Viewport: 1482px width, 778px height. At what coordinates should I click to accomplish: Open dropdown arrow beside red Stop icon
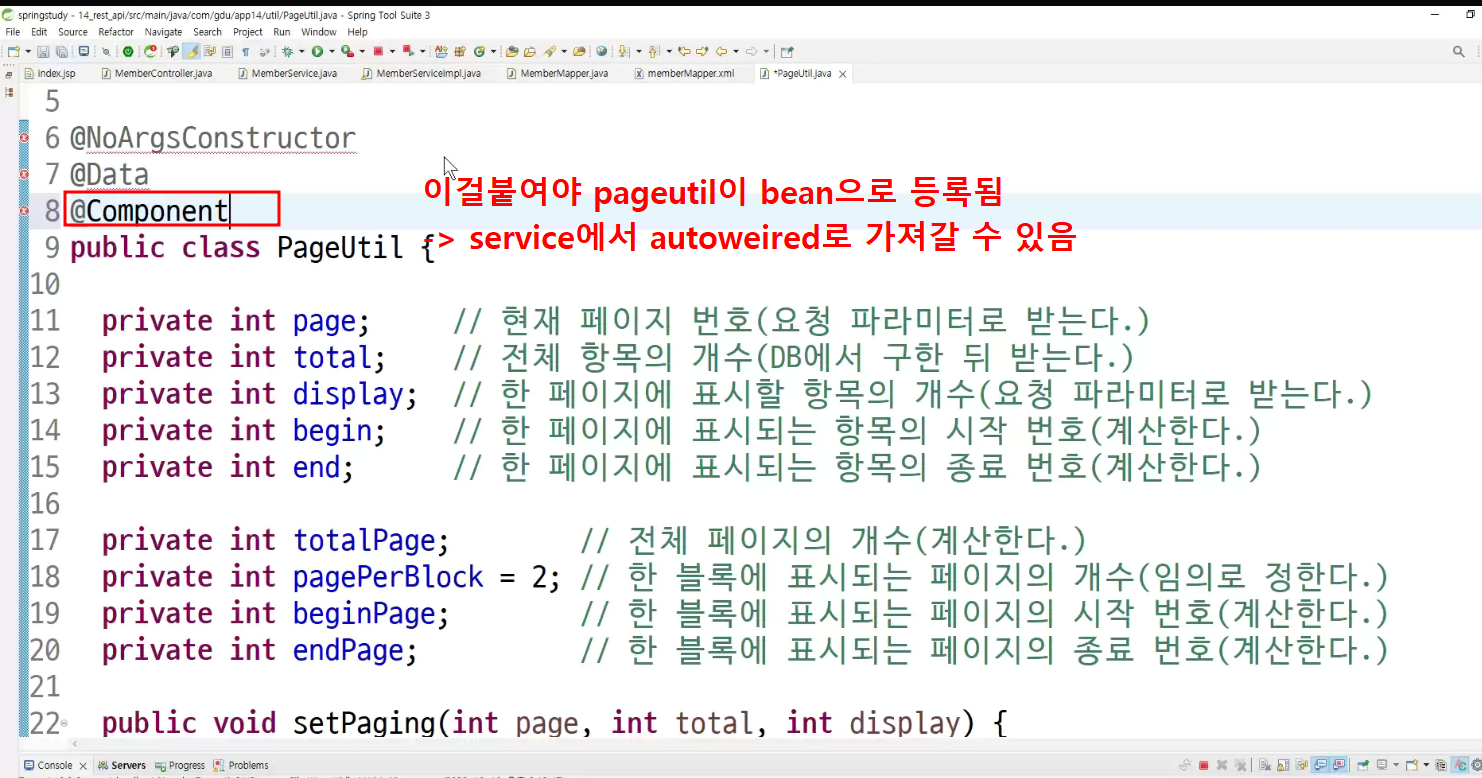(x=392, y=51)
